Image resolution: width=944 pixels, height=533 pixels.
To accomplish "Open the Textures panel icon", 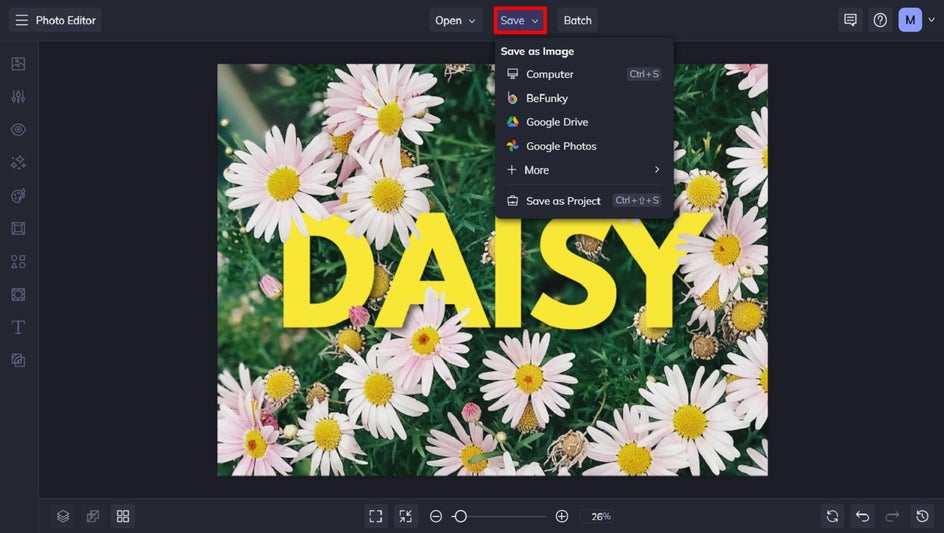I will pyautogui.click(x=18, y=360).
